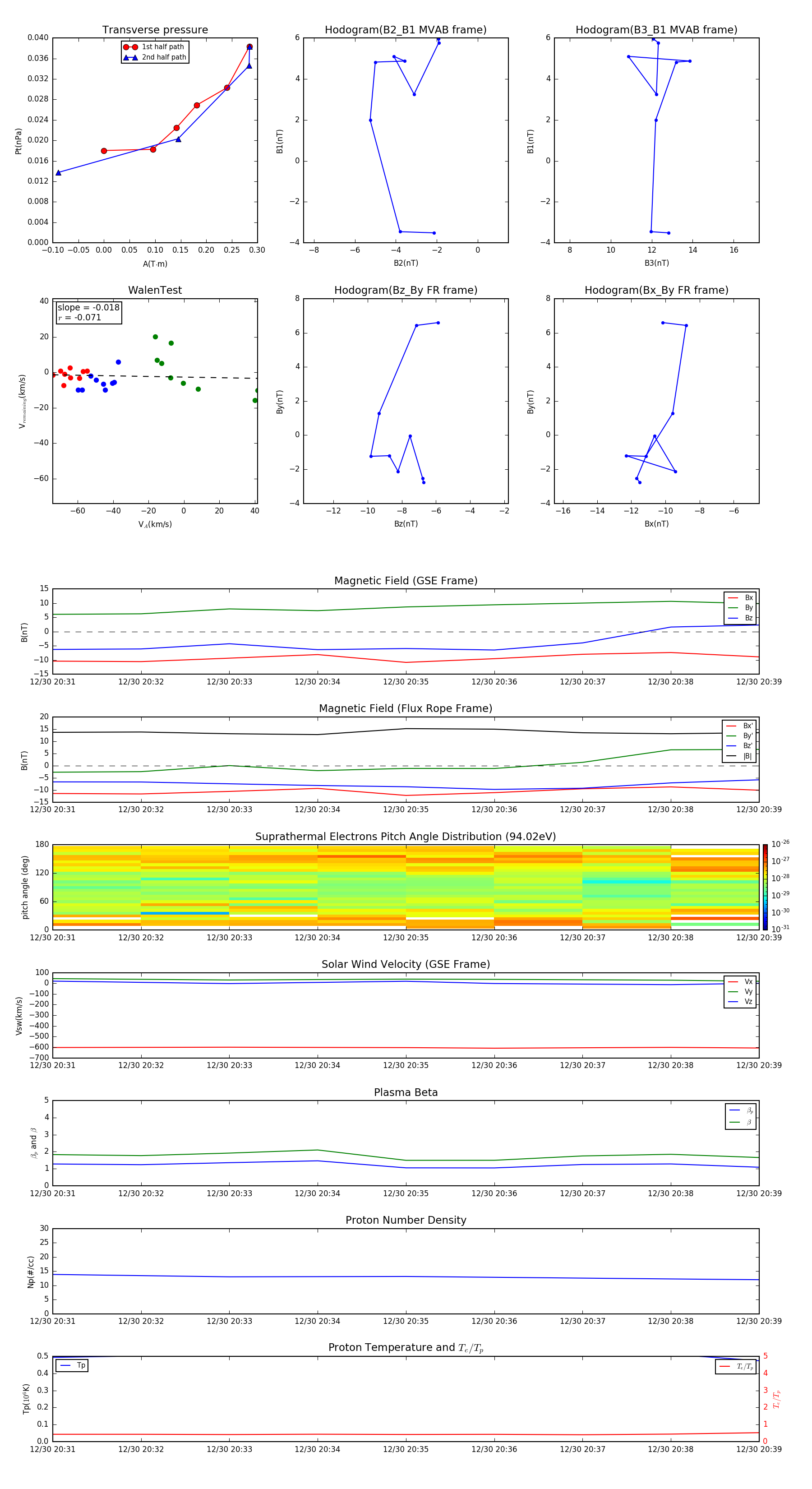
Task: Click the 'Proton Number Density' title
Action: (x=405, y=1220)
